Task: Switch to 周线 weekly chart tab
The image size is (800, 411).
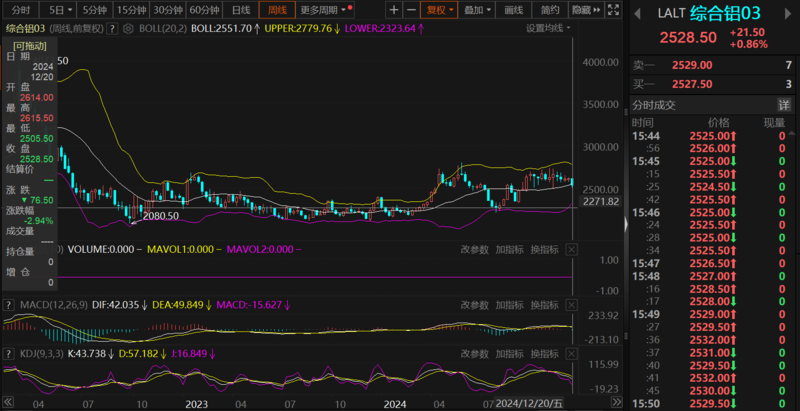Action: (x=277, y=9)
